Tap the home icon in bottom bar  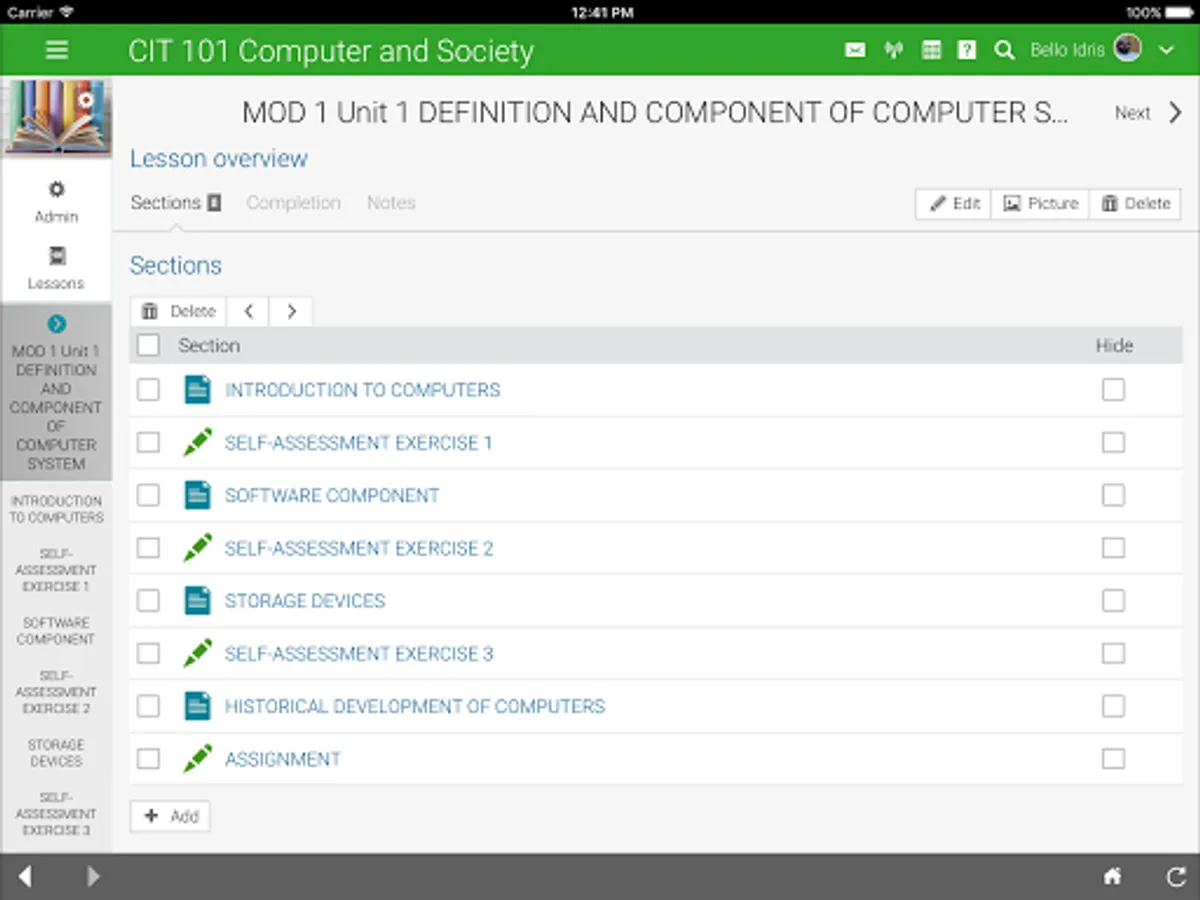coord(1112,877)
